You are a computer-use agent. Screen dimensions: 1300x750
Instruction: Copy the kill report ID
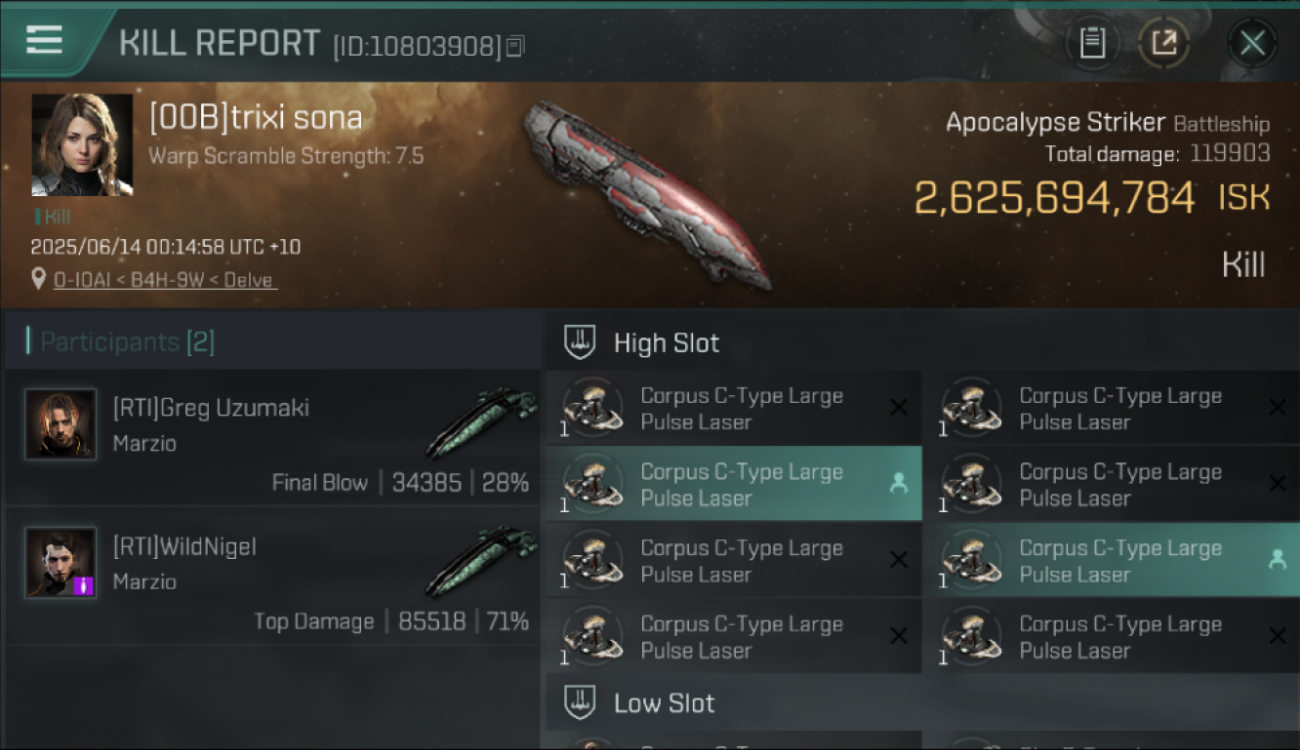coord(515,46)
